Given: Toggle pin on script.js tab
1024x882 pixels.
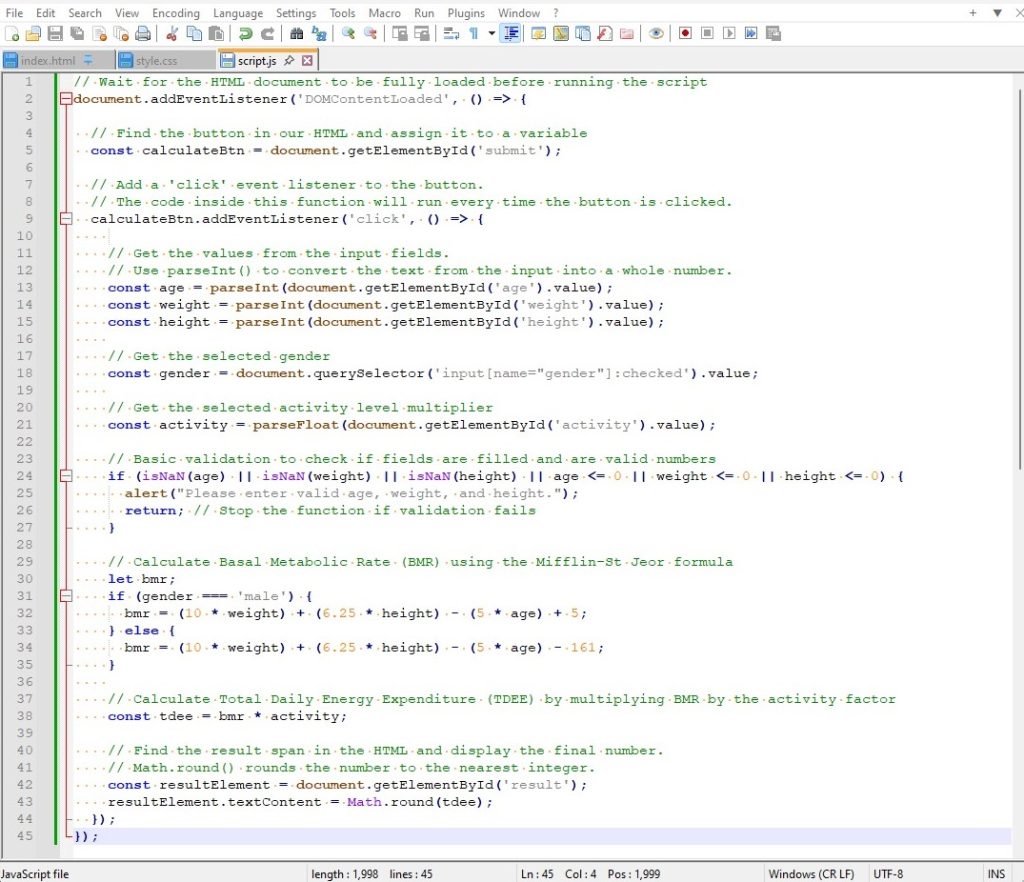Looking at the screenshot, I should pos(289,60).
